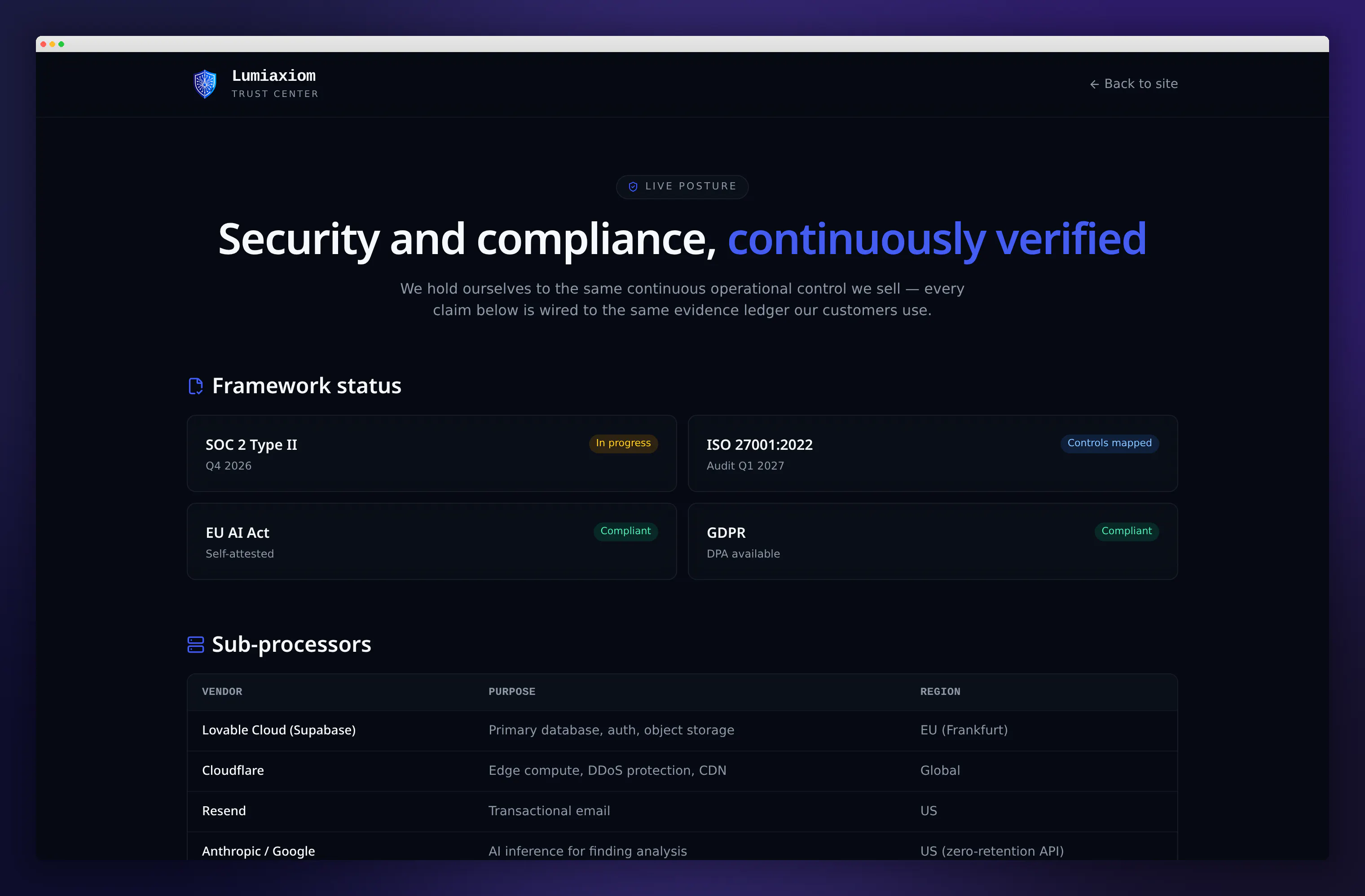Click the 'US' region cell for Resend
1365x896 pixels.
929,811
